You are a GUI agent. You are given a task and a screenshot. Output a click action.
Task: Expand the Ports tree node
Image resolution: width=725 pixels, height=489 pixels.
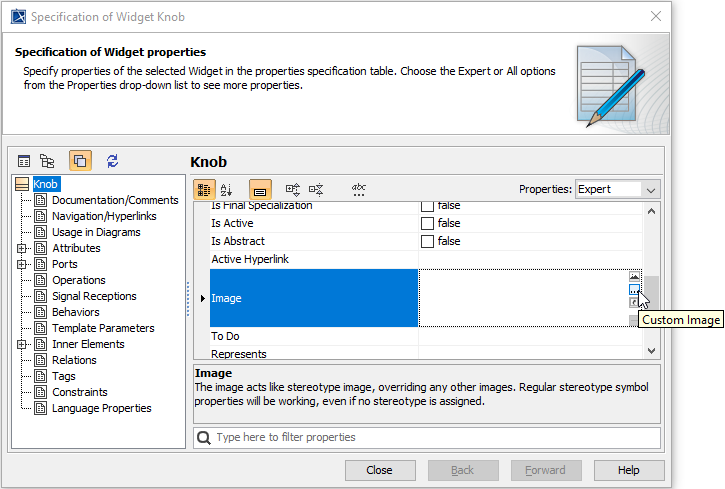21,264
